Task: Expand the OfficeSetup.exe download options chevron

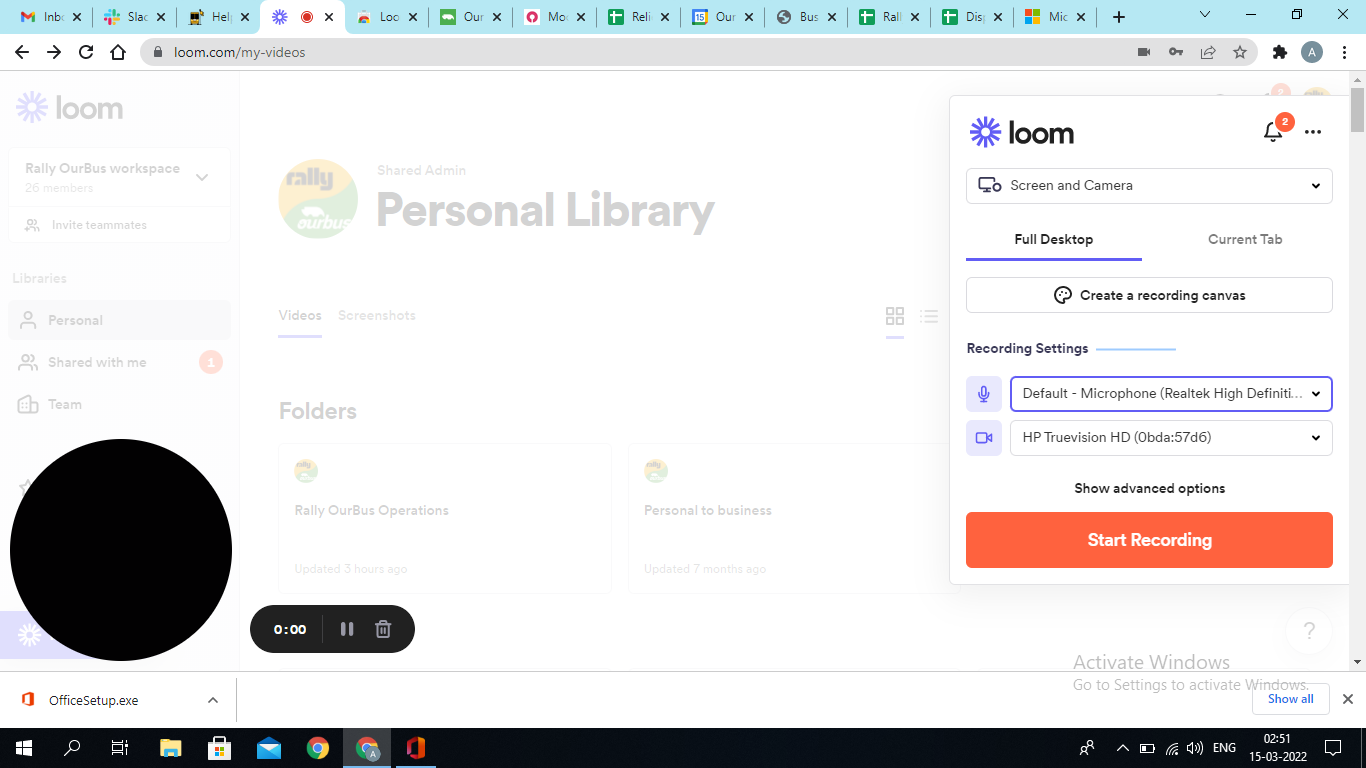Action: pyautogui.click(x=213, y=700)
